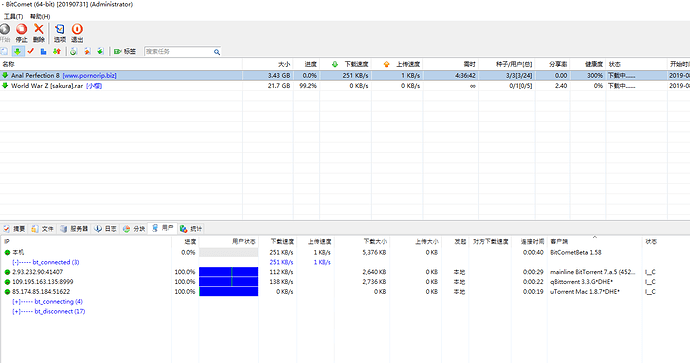Click the magnifier icon in task search
This screenshot has width=690, height=363.
(217, 52)
